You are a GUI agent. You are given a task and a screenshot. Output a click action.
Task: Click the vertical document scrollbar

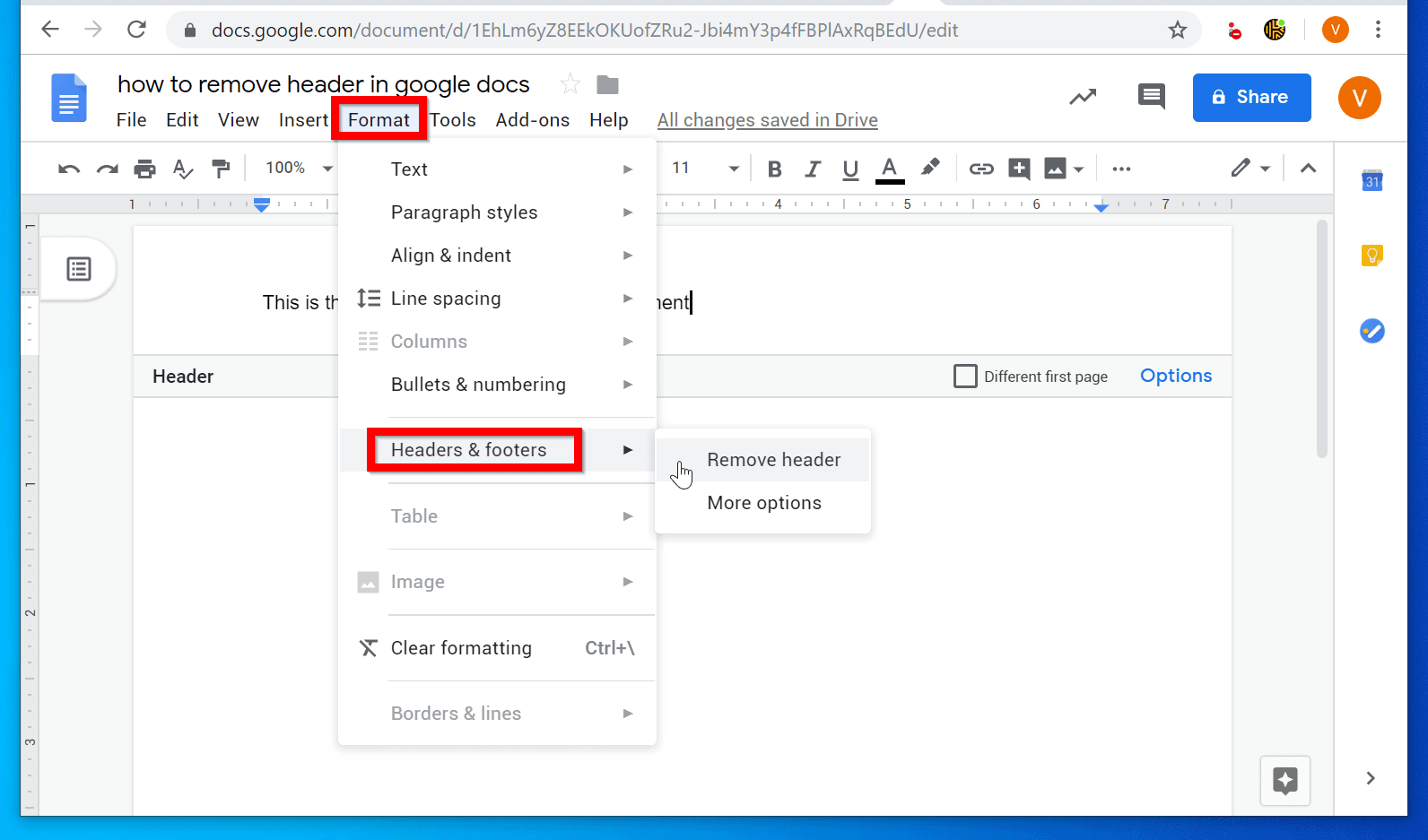coord(1321,339)
